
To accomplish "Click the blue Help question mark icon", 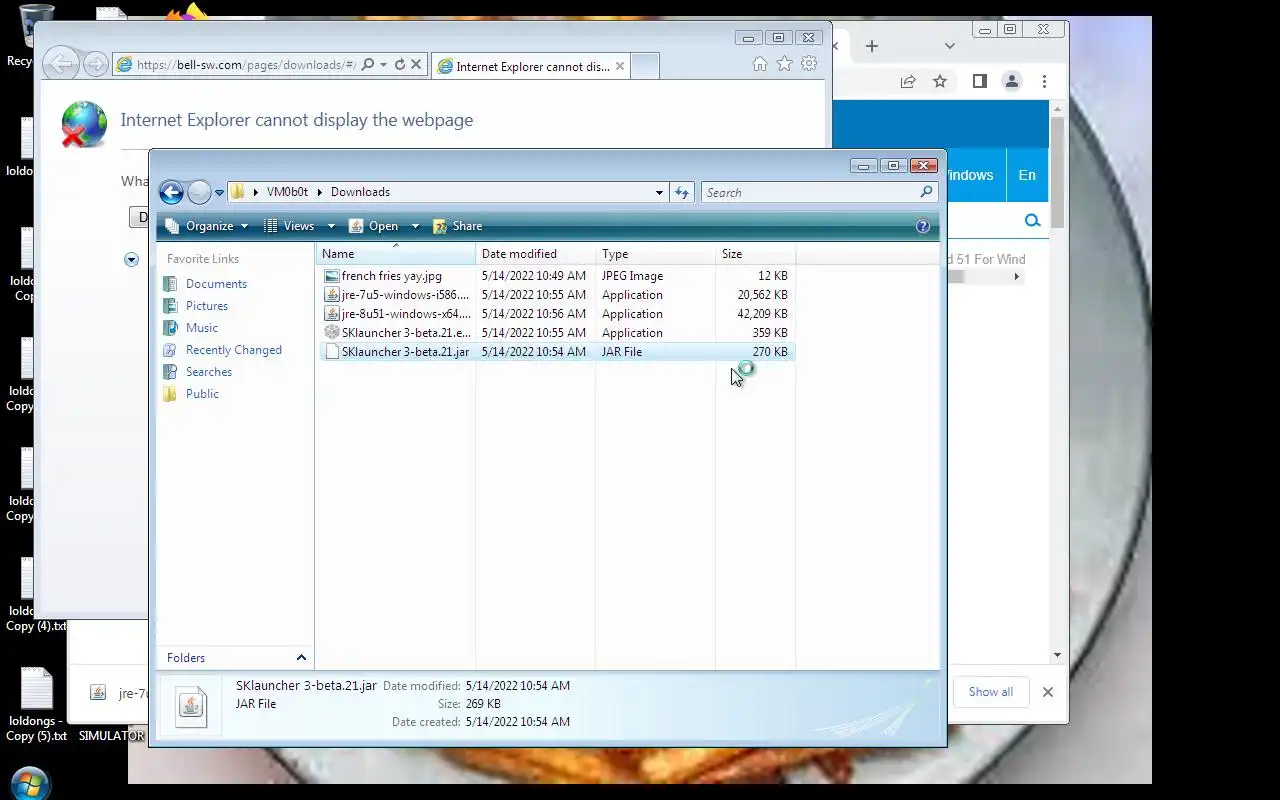I will coord(923,226).
